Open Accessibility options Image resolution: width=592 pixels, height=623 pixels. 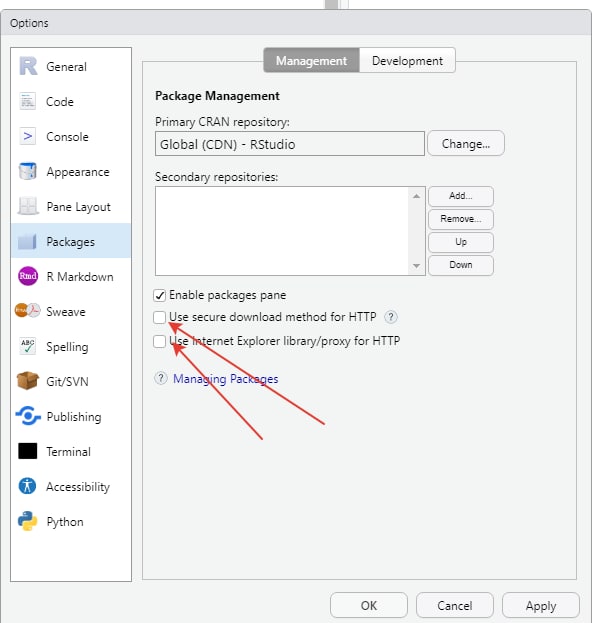coord(71,486)
